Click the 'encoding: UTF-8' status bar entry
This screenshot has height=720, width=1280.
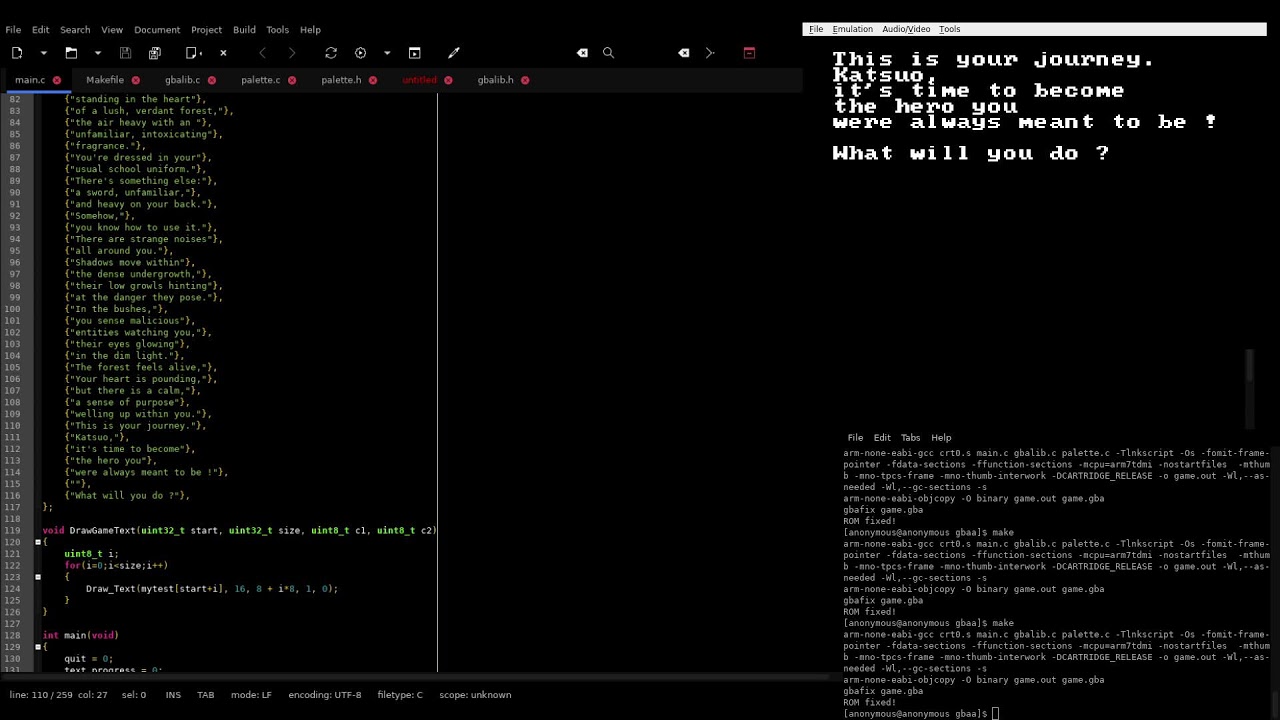pos(324,695)
